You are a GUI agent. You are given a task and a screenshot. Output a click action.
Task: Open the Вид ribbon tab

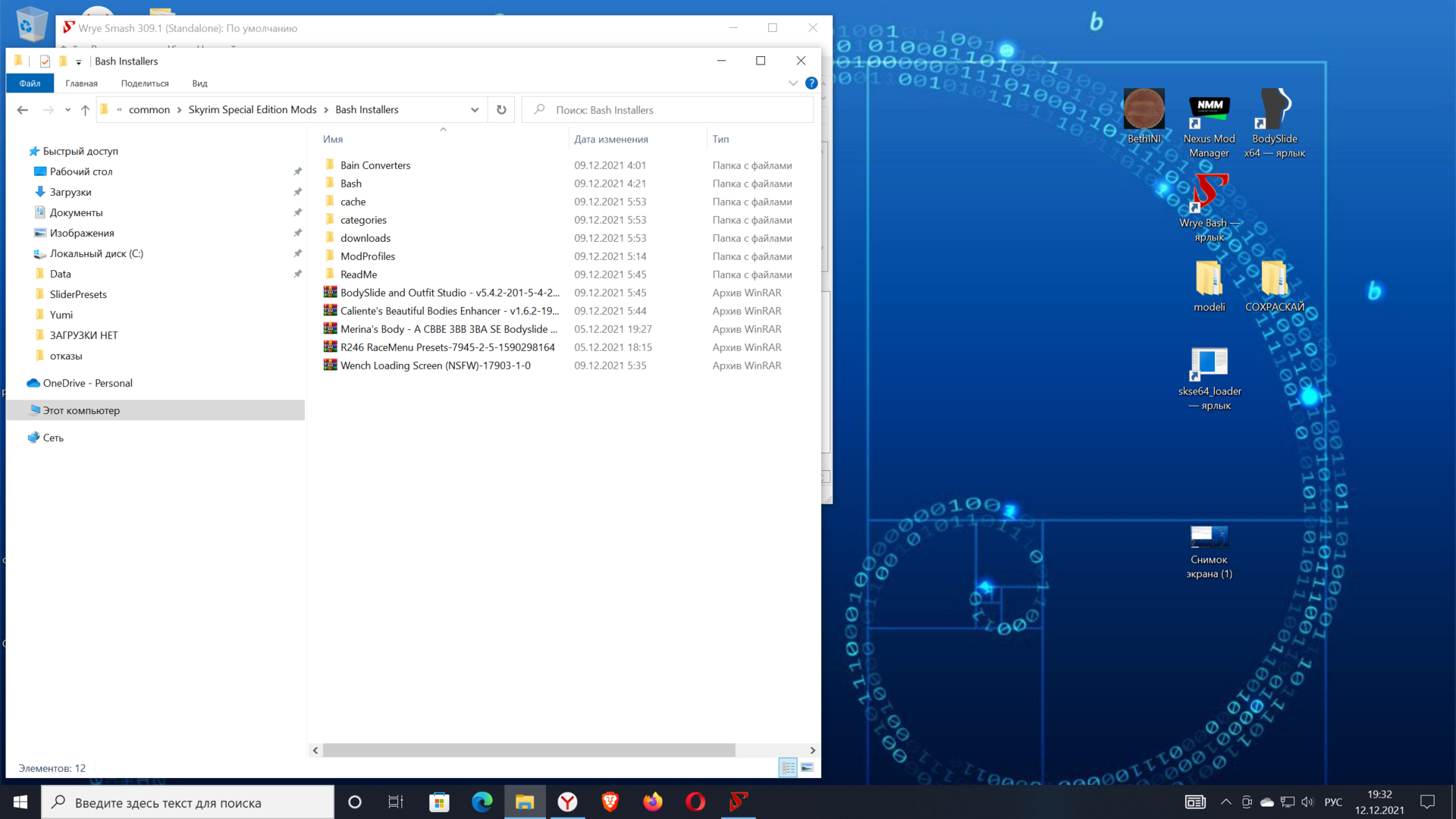pos(199,83)
